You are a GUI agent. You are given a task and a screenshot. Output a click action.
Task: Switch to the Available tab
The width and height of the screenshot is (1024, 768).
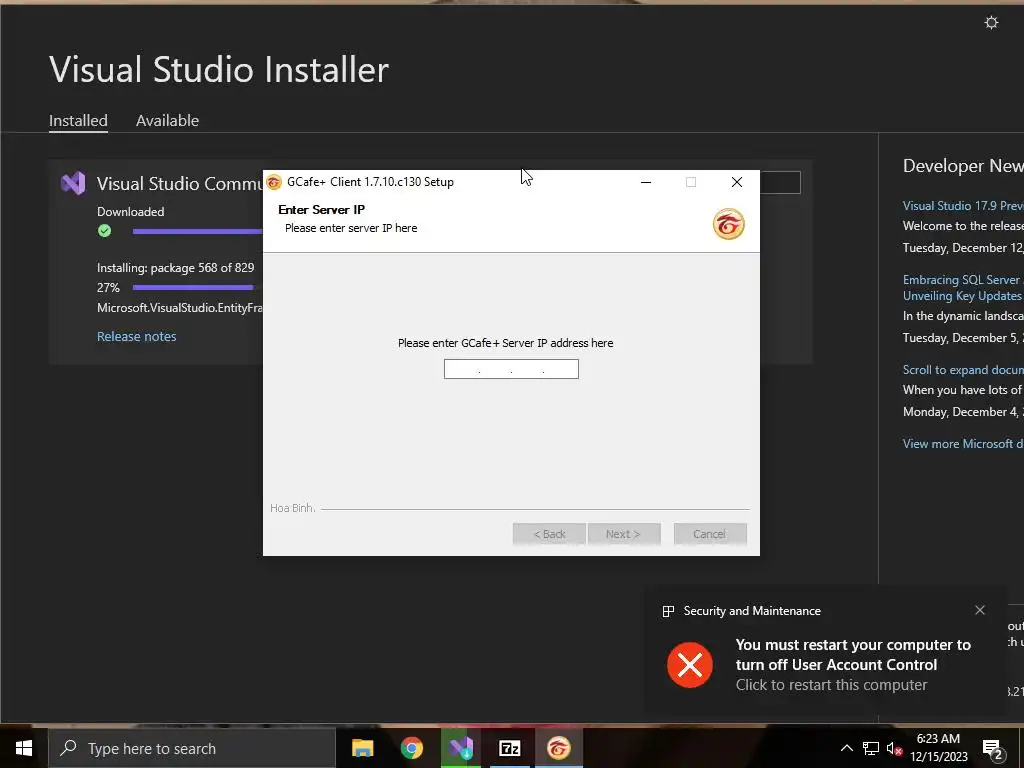pos(167,121)
